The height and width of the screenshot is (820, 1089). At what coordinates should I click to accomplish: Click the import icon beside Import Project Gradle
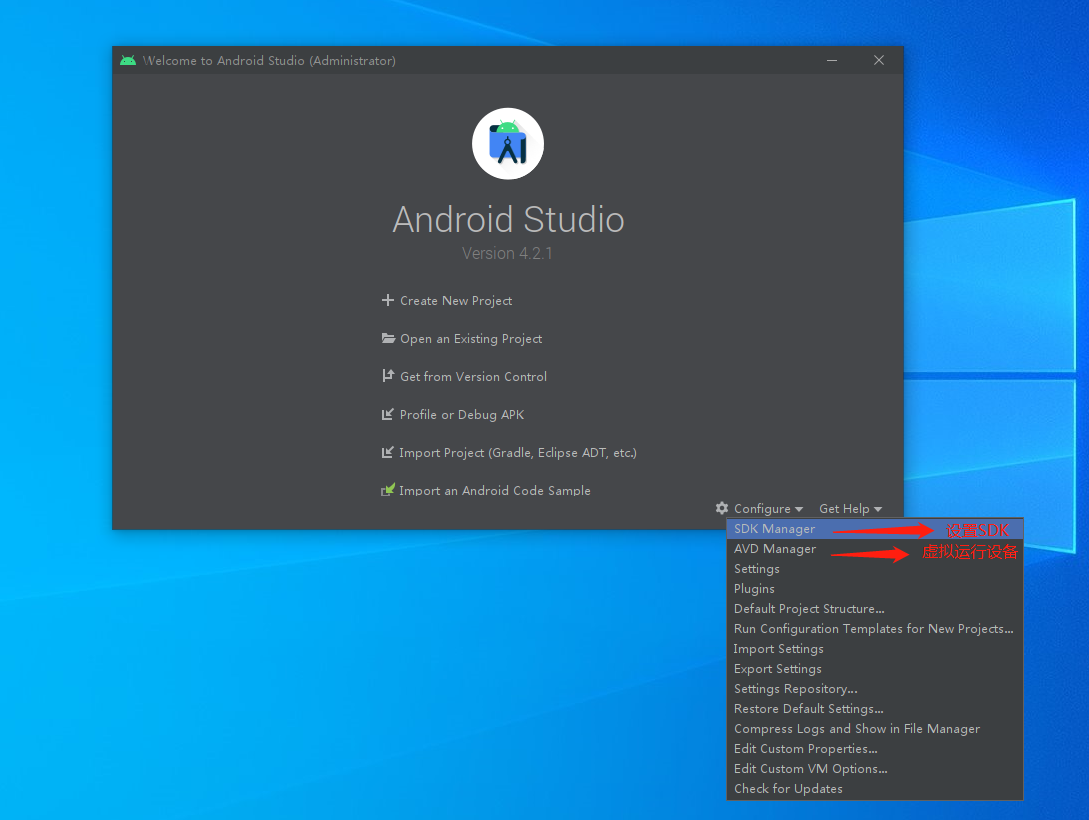pos(387,452)
